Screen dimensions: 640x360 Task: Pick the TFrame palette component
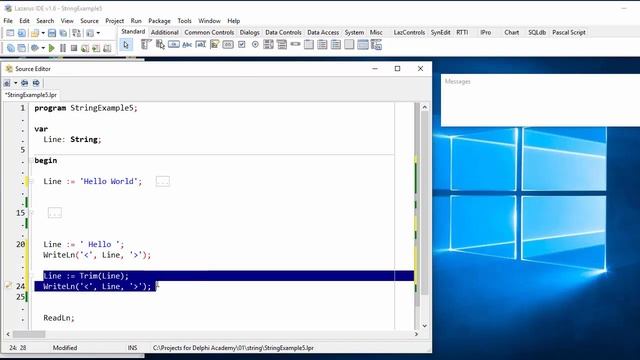tap(362, 44)
